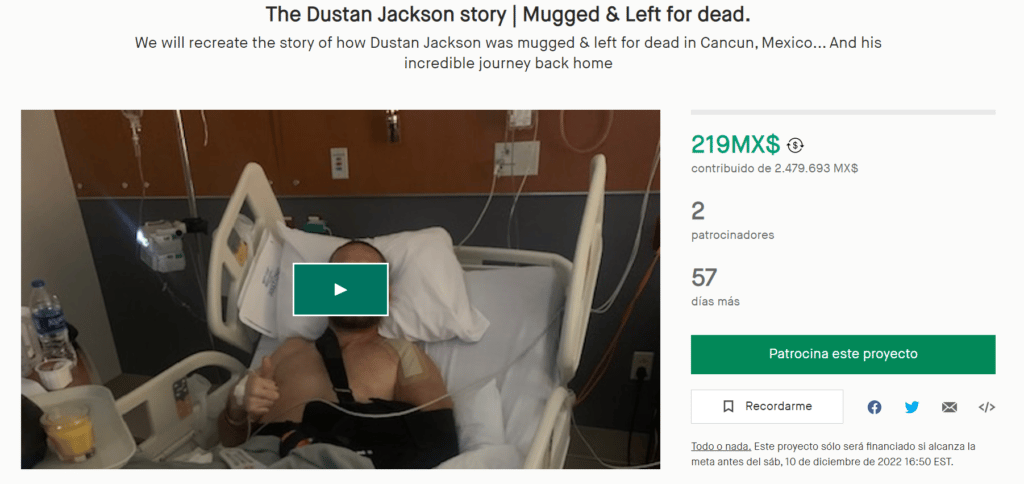
Task: Click the backer count number 2
Action: pos(697,212)
